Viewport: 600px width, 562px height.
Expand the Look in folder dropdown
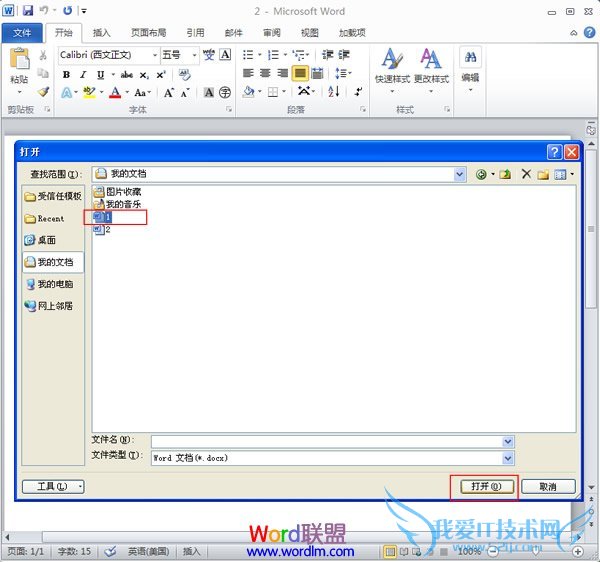pos(459,174)
